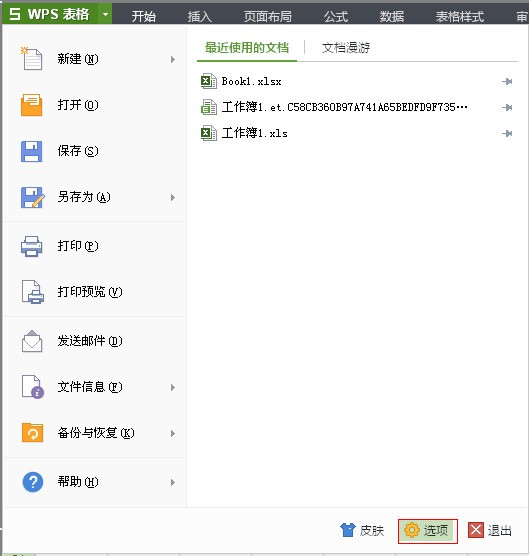The height and width of the screenshot is (556, 529).
Task: Switch to 文档漫游 tab
Action: [x=346, y=48]
